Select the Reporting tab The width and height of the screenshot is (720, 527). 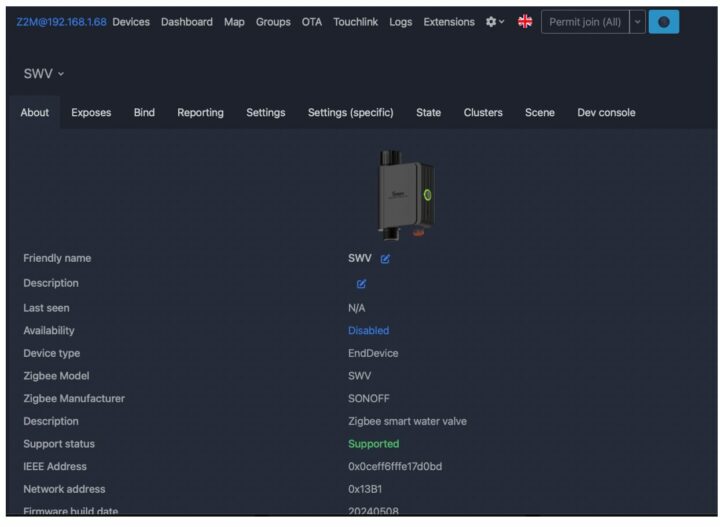point(200,113)
